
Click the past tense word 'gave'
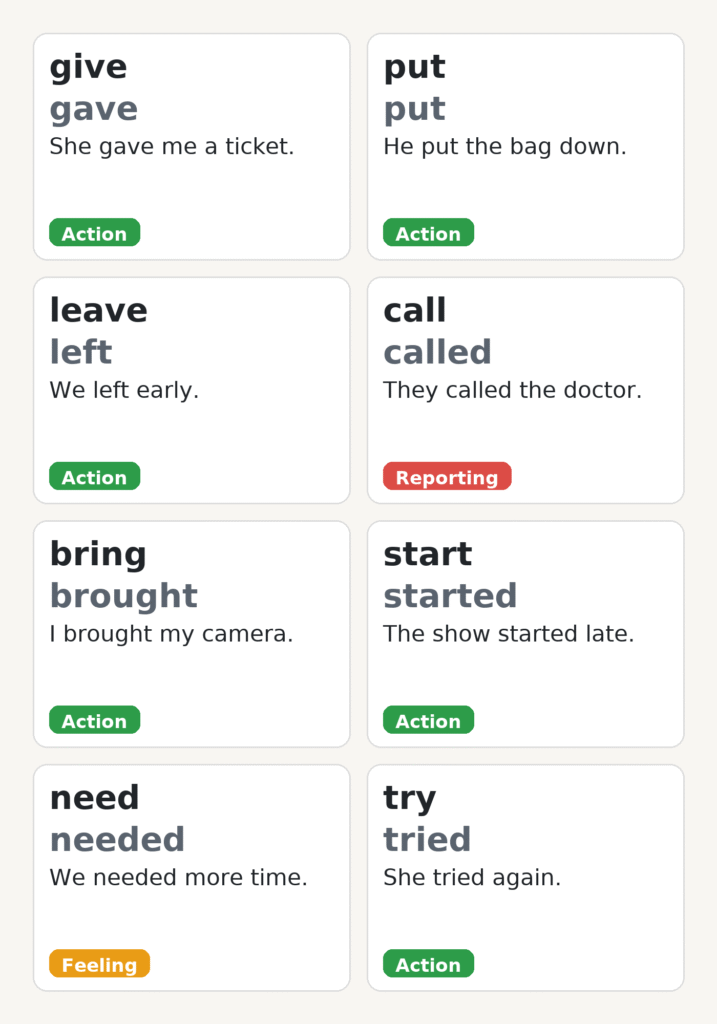(x=93, y=109)
